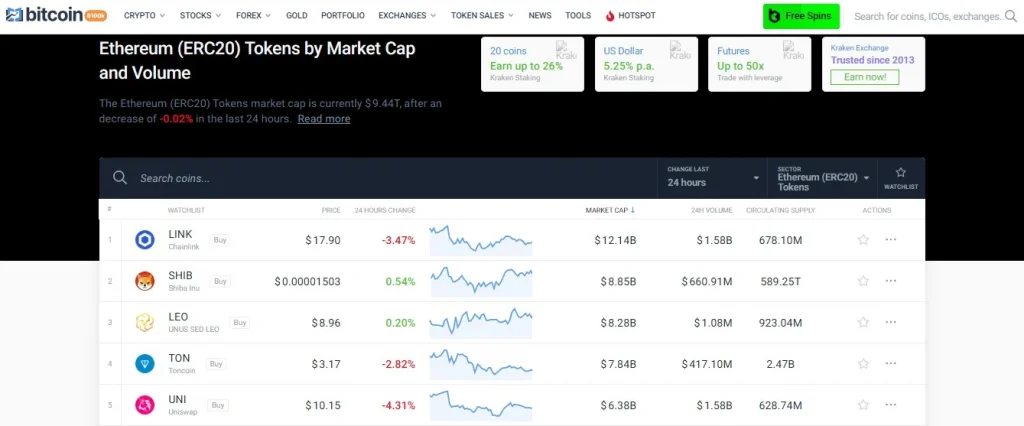Open more actions for TON row
The image size is (1024, 426).
pyautogui.click(x=891, y=363)
